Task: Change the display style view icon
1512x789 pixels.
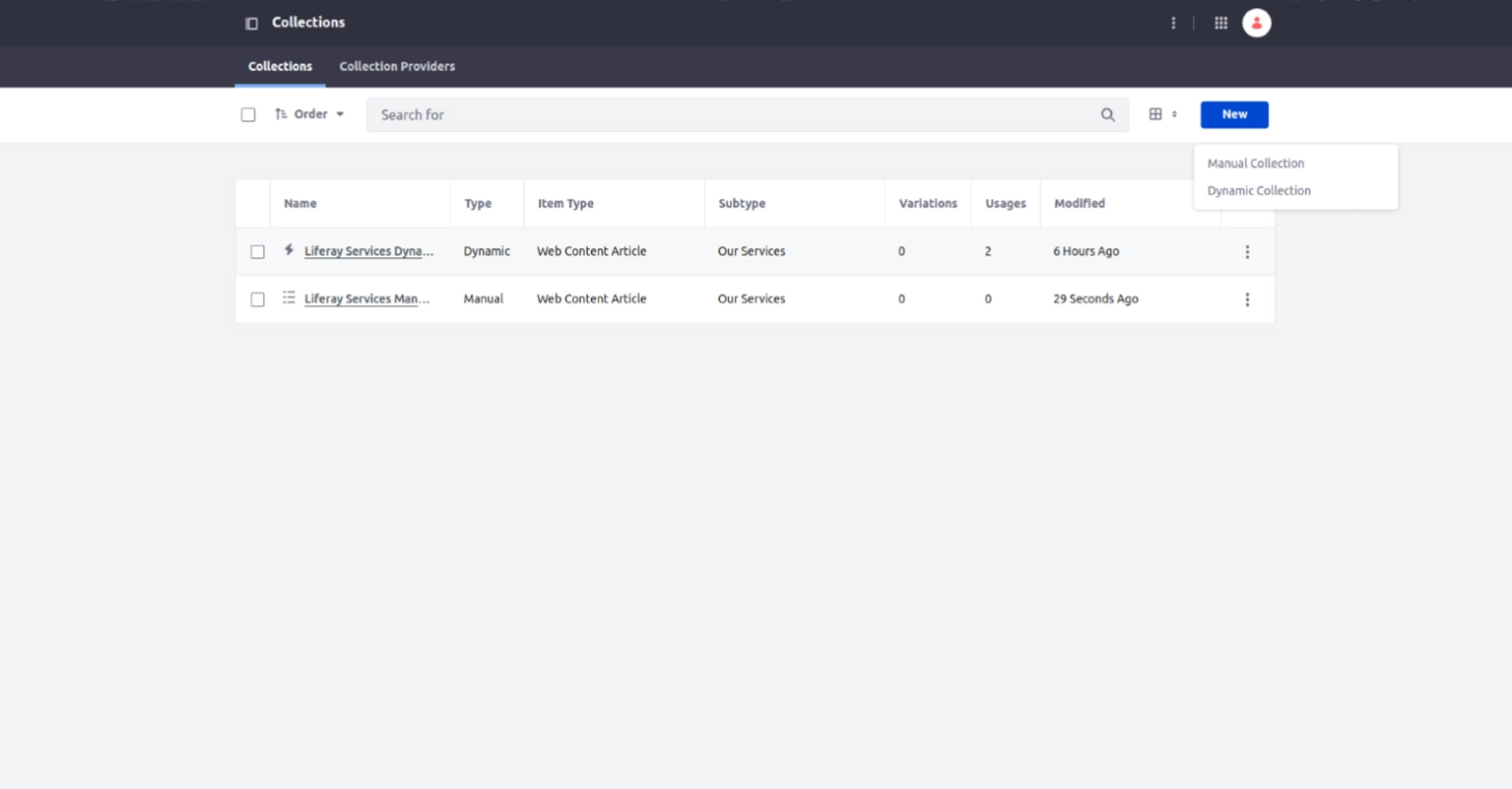Action: [x=1162, y=114]
